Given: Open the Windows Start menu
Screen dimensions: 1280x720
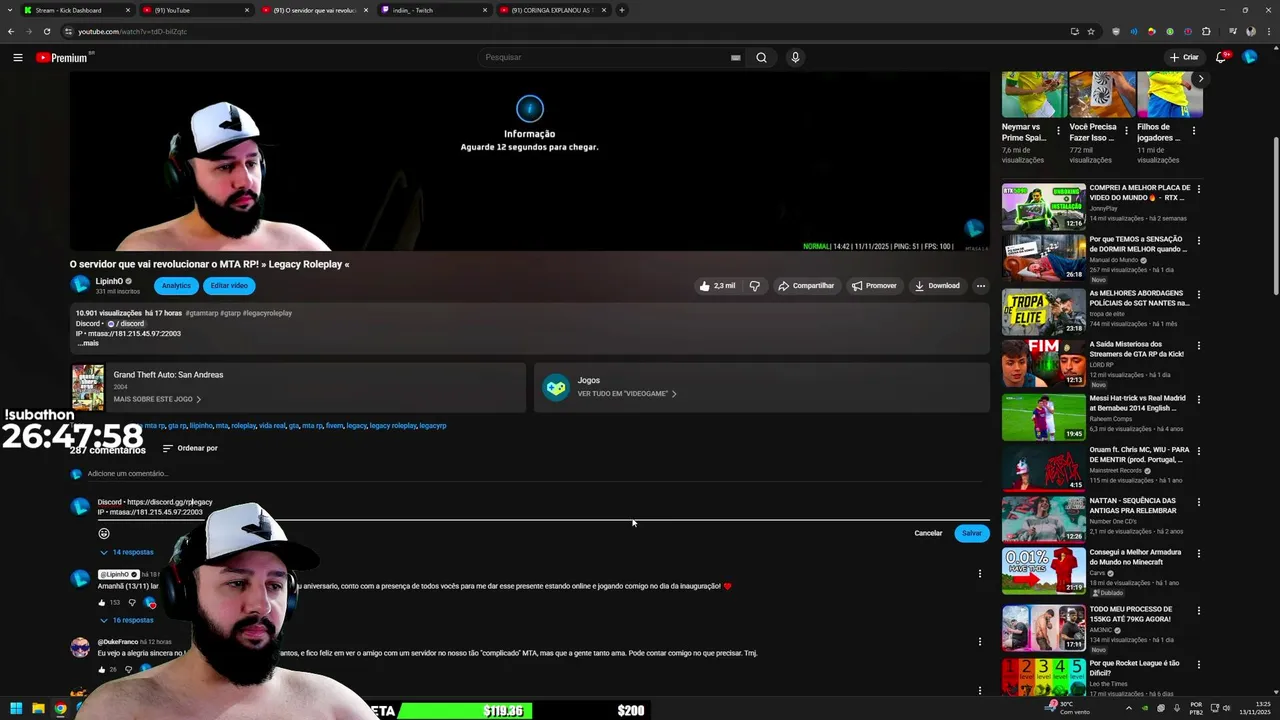Looking at the screenshot, I should click(16, 709).
